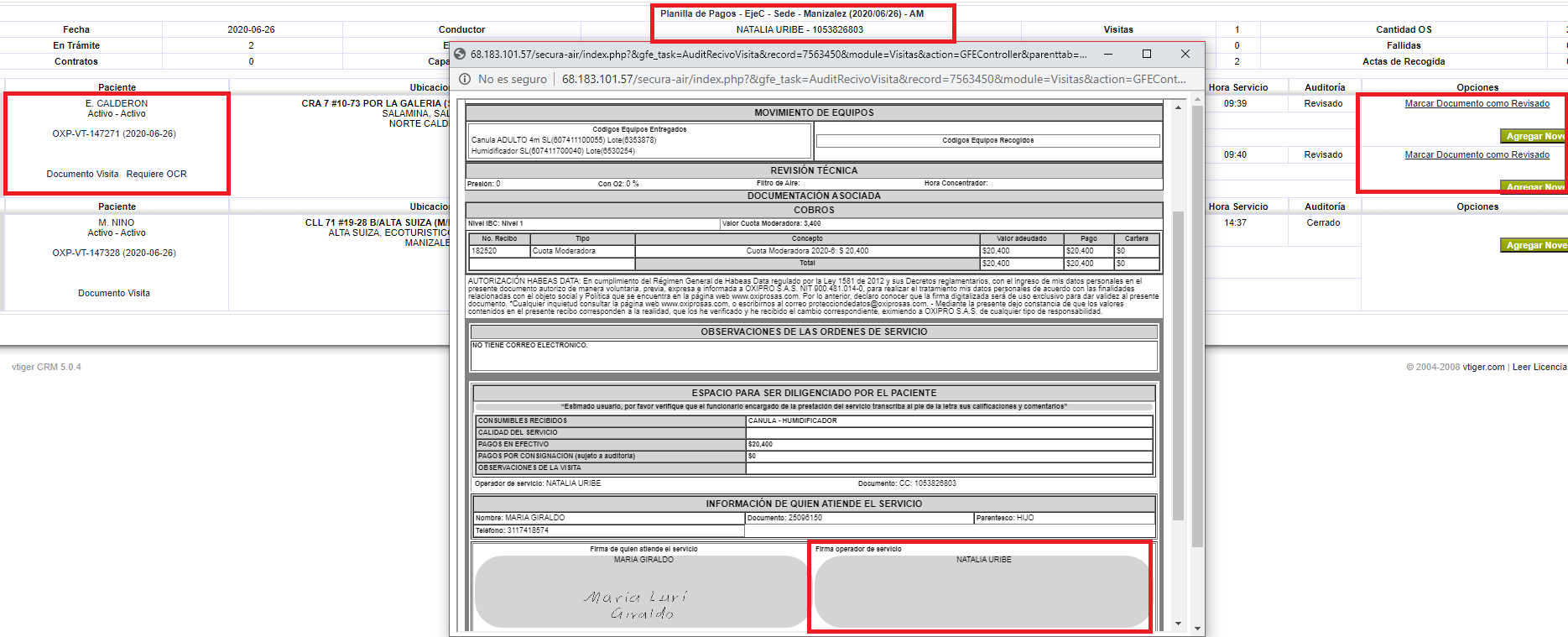Click Parentesco: HIJO field
The width and height of the screenshot is (1568, 637).
point(1064,518)
